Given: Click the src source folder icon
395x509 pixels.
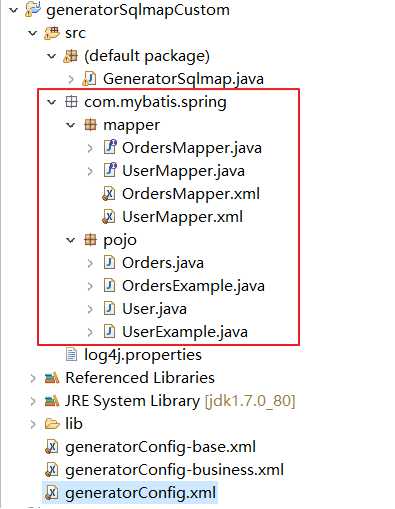Looking at the screenshot, I should (52, 33).
